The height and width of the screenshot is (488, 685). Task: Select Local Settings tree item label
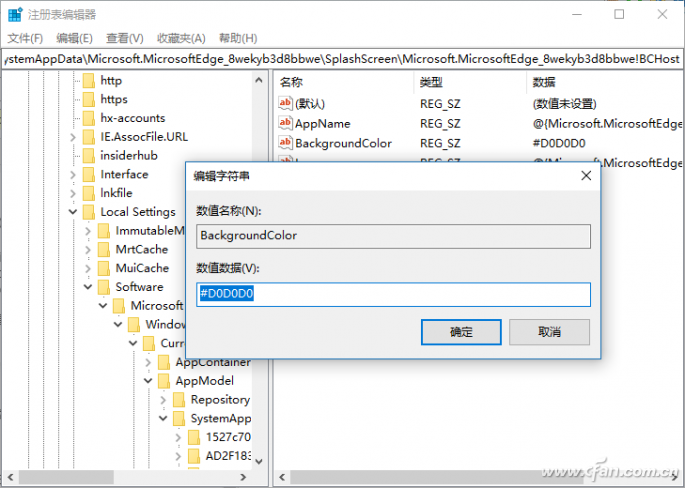138,212
